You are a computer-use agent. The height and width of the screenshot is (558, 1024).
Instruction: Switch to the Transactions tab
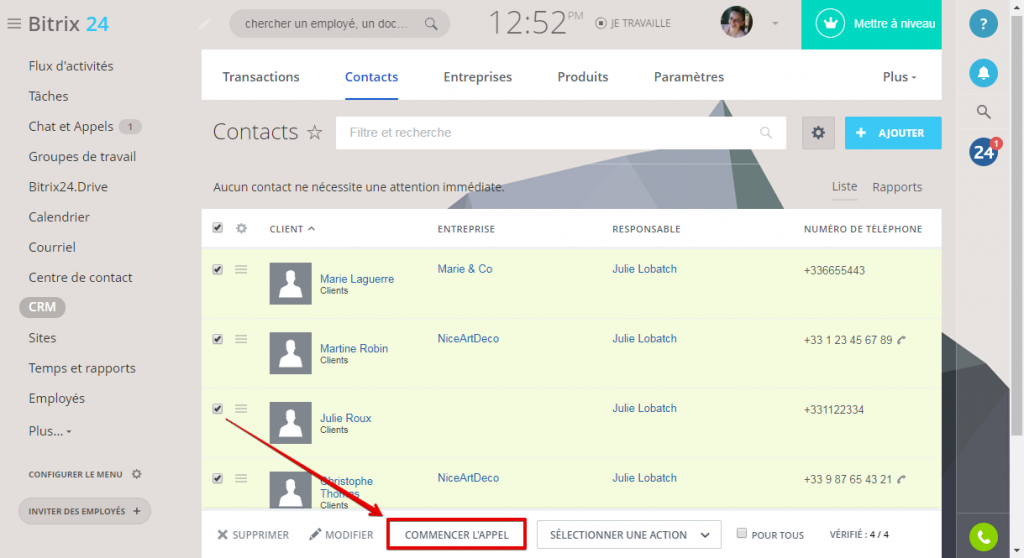[261, 76]
